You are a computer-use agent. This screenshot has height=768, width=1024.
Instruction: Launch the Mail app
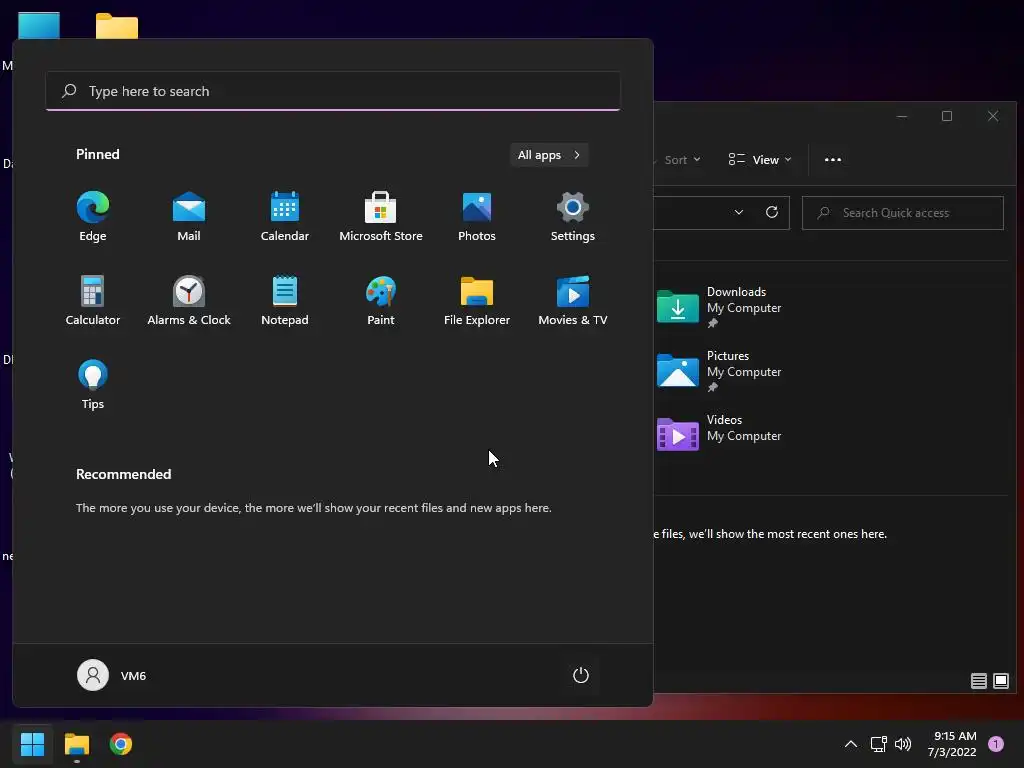click(189, 217)
